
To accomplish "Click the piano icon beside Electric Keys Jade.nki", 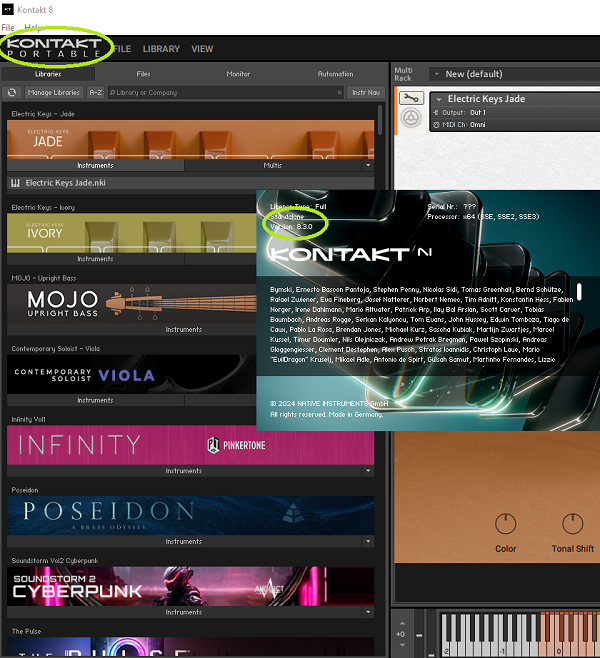I will [x=16, y=183].
